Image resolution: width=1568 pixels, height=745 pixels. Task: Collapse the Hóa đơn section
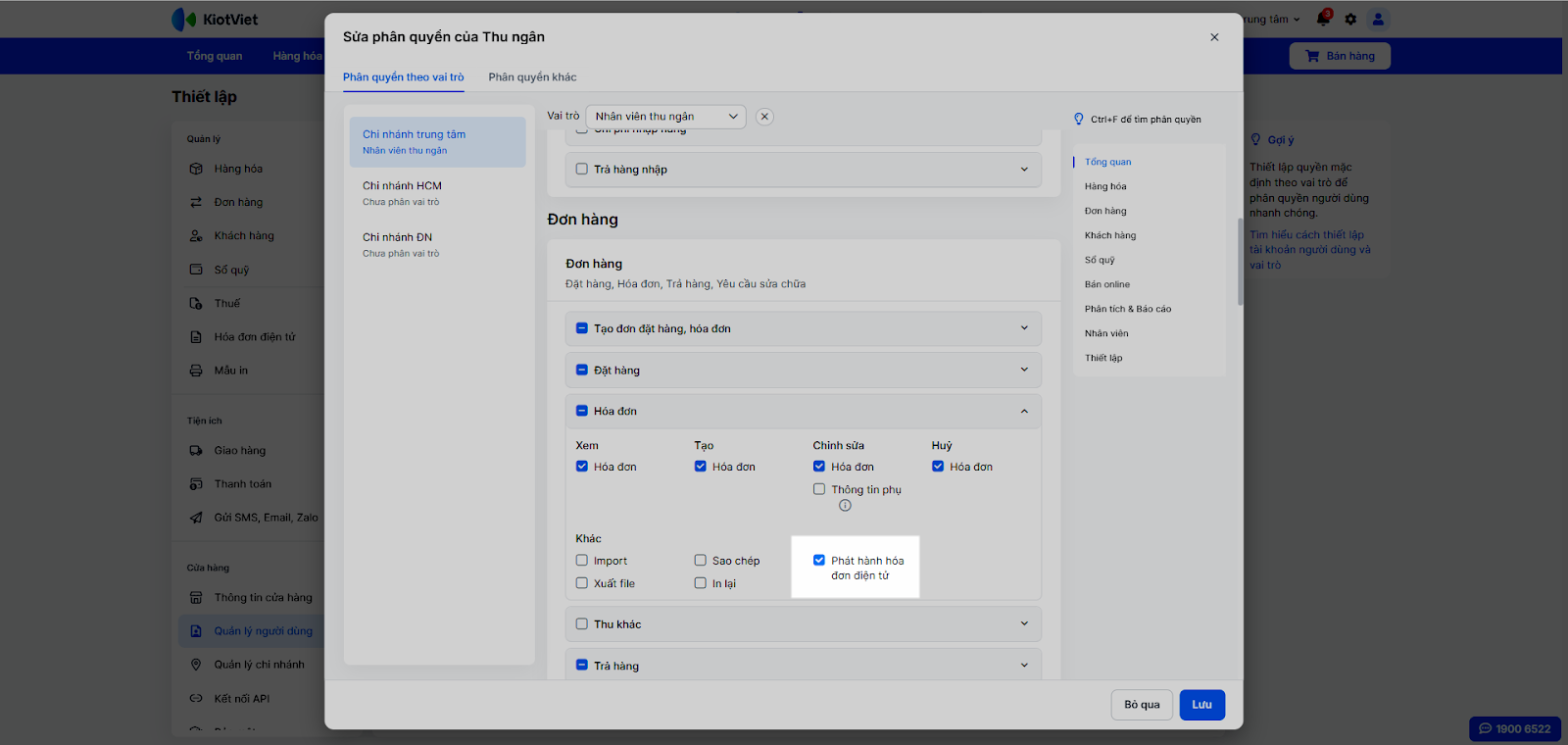[x=1024, y=412]
